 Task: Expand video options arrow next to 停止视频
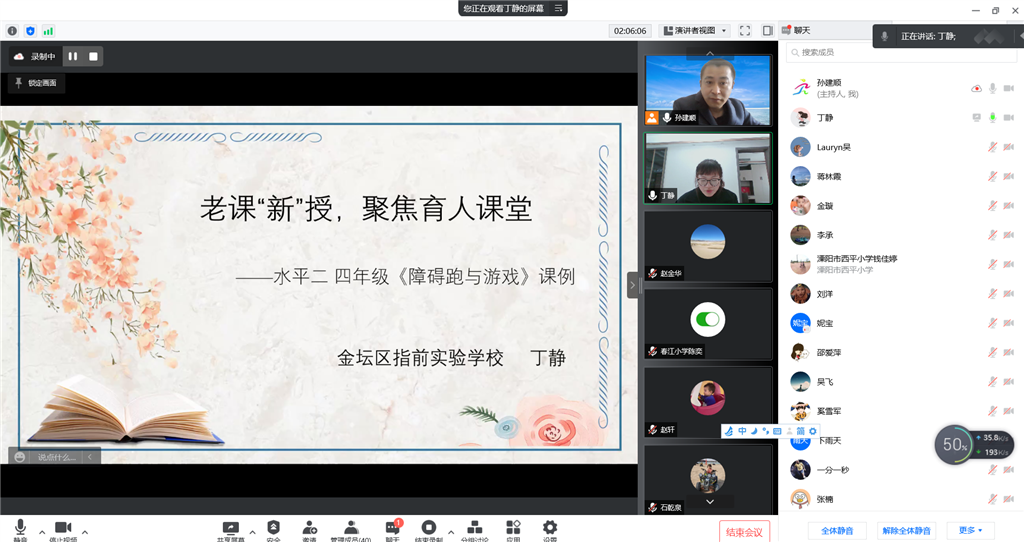point(85,532)
